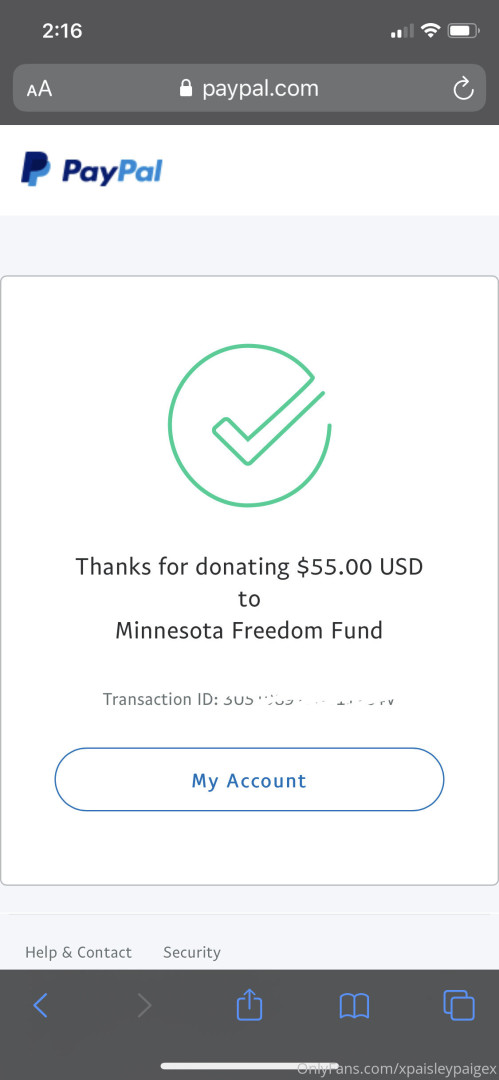Tap the 2:16 clock in status bar
The height and width of the screenshot is (1080, 499).
coord(62,31)
